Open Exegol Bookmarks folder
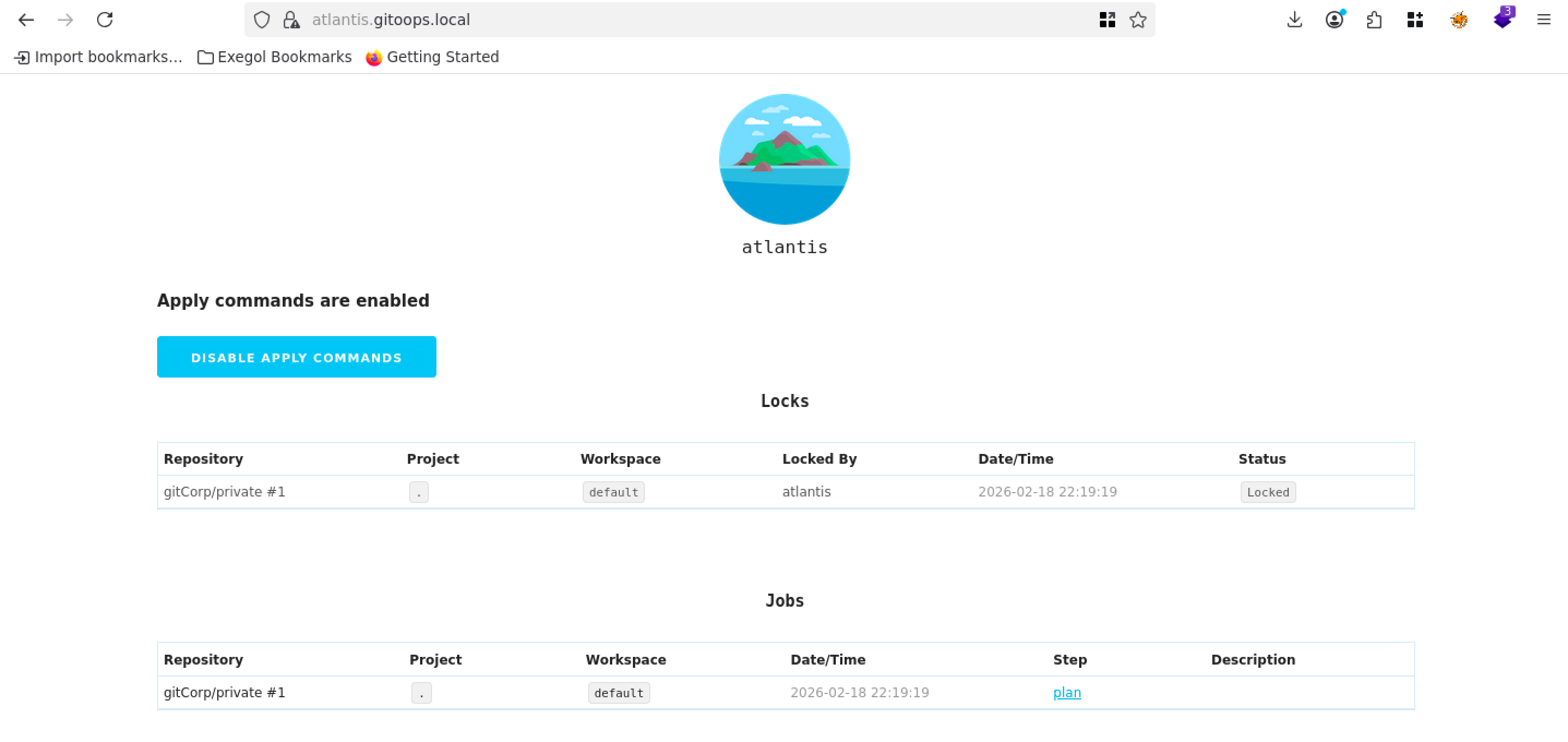This screenshot has height=742, width=1568. (274, 57)
